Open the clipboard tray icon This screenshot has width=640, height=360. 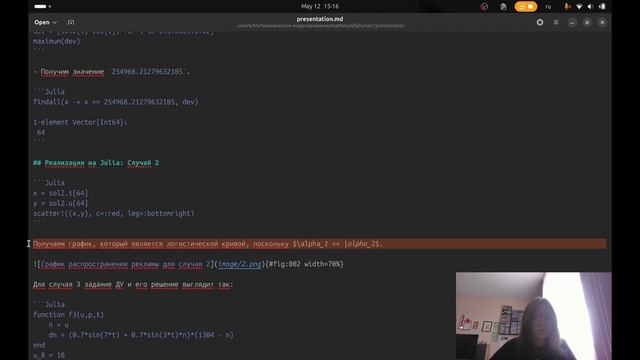[x=503, y=7]
